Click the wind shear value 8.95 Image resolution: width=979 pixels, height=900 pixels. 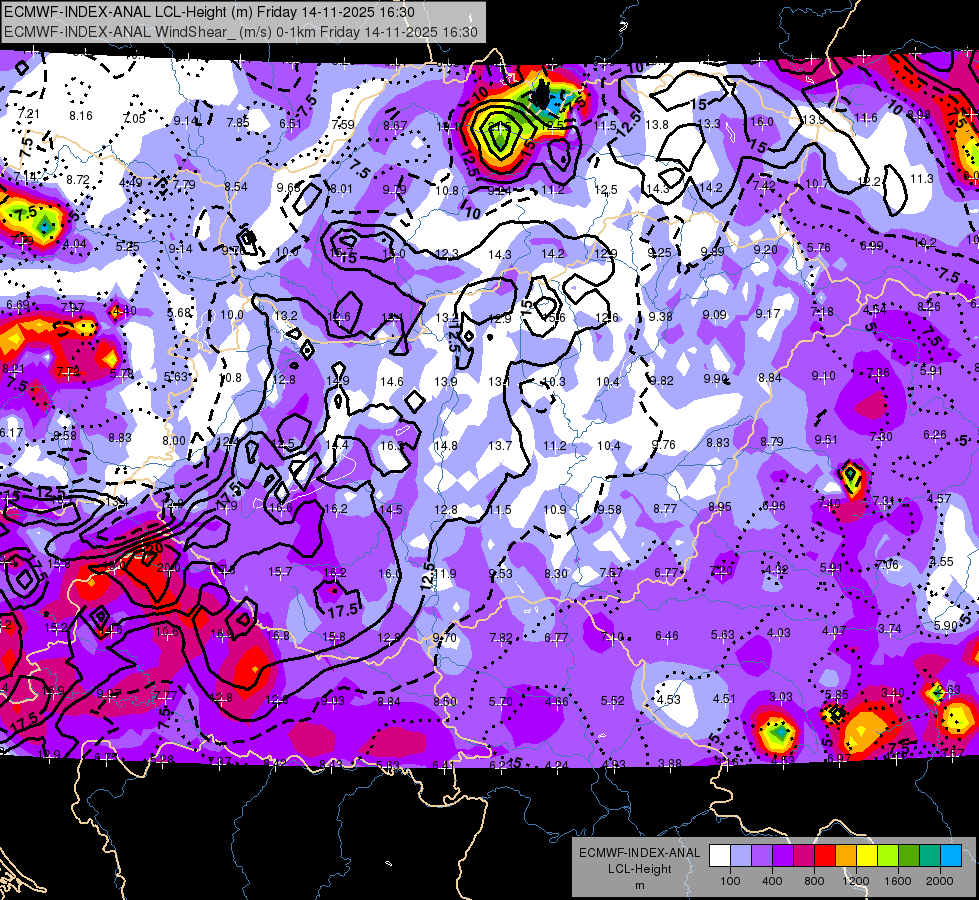coord(719,507)
